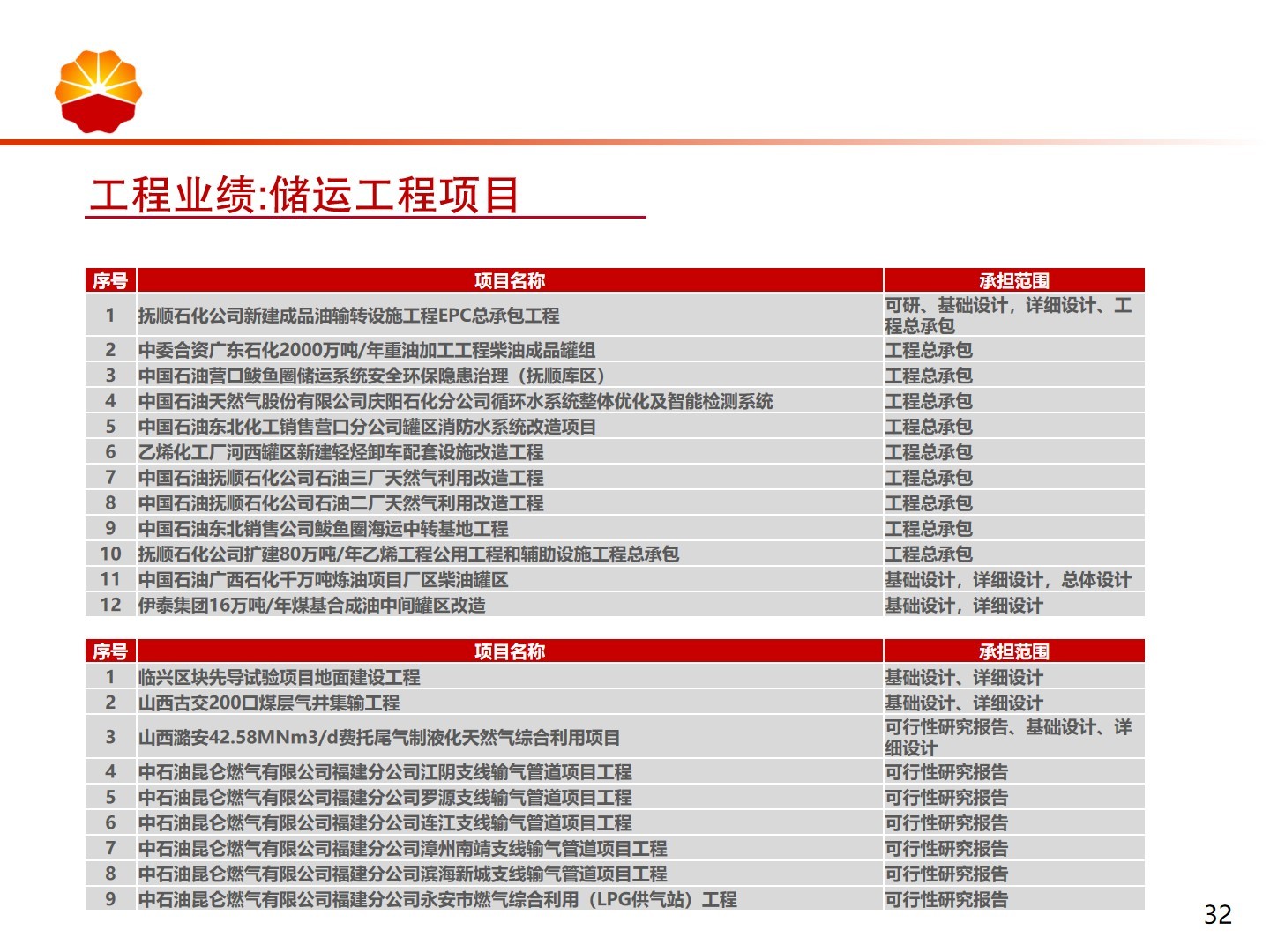Click 抚顺石化公司扩建80万吨/年乙烯工程公用工程 row

point(615,554)
